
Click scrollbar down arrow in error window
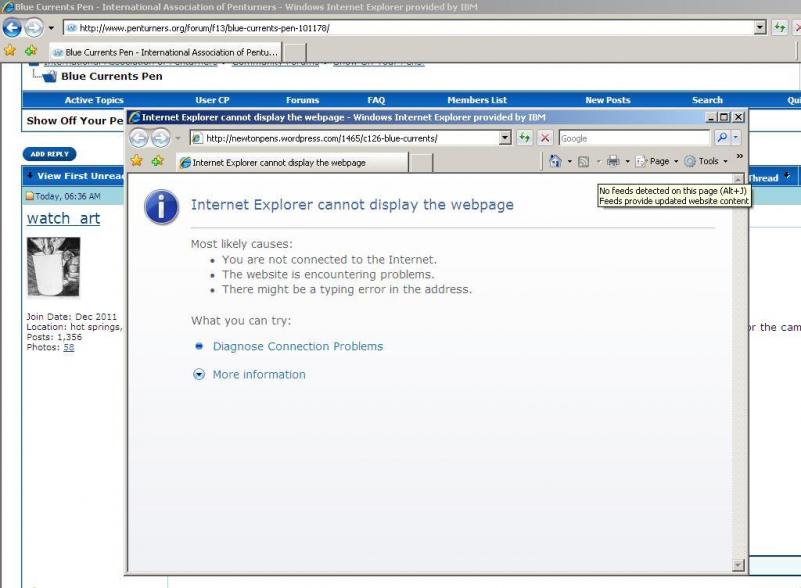(x=738, y=565)
